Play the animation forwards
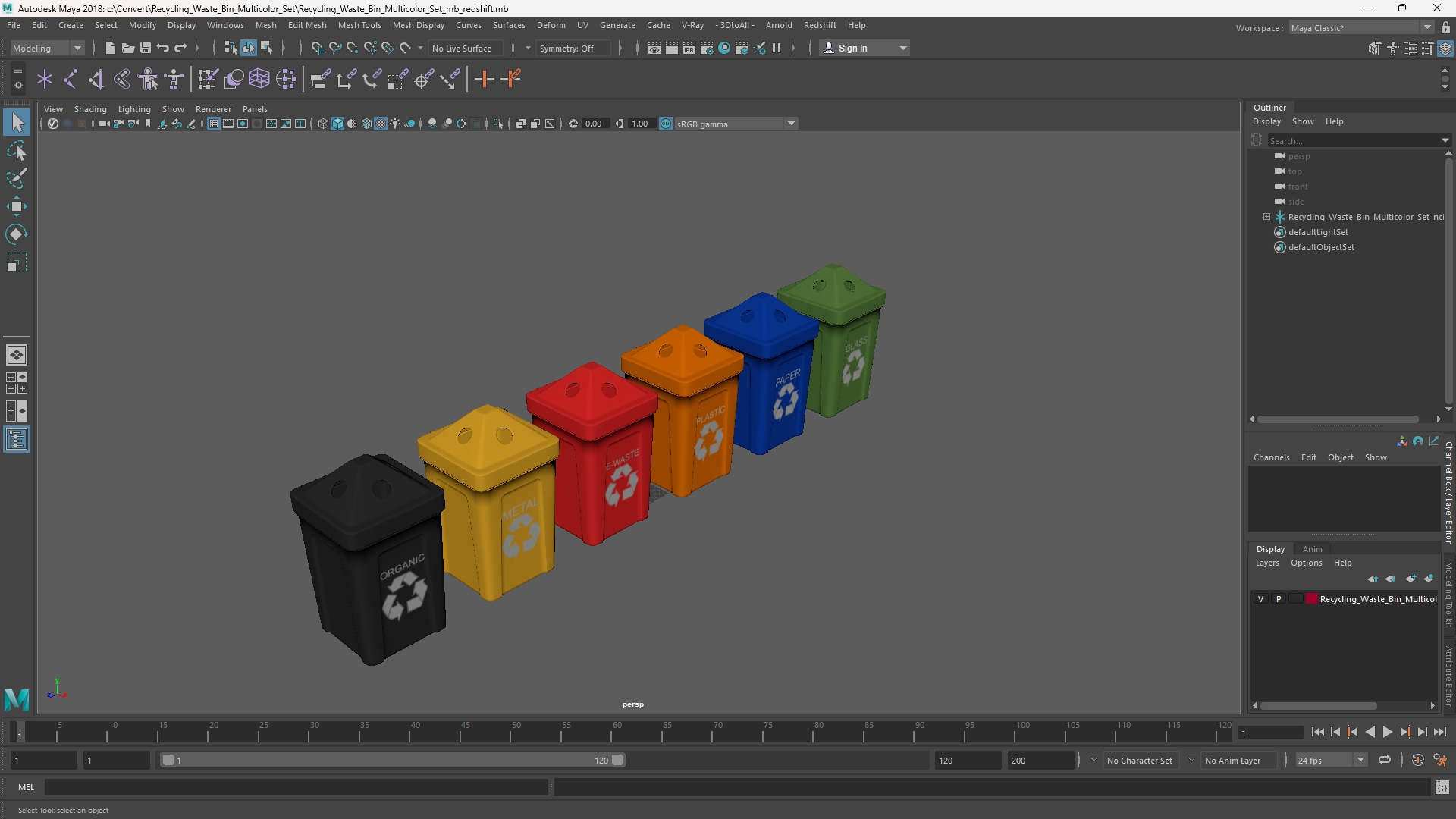The width and height of the screenshot is (1456, 819). click(x=1387, y=732)
